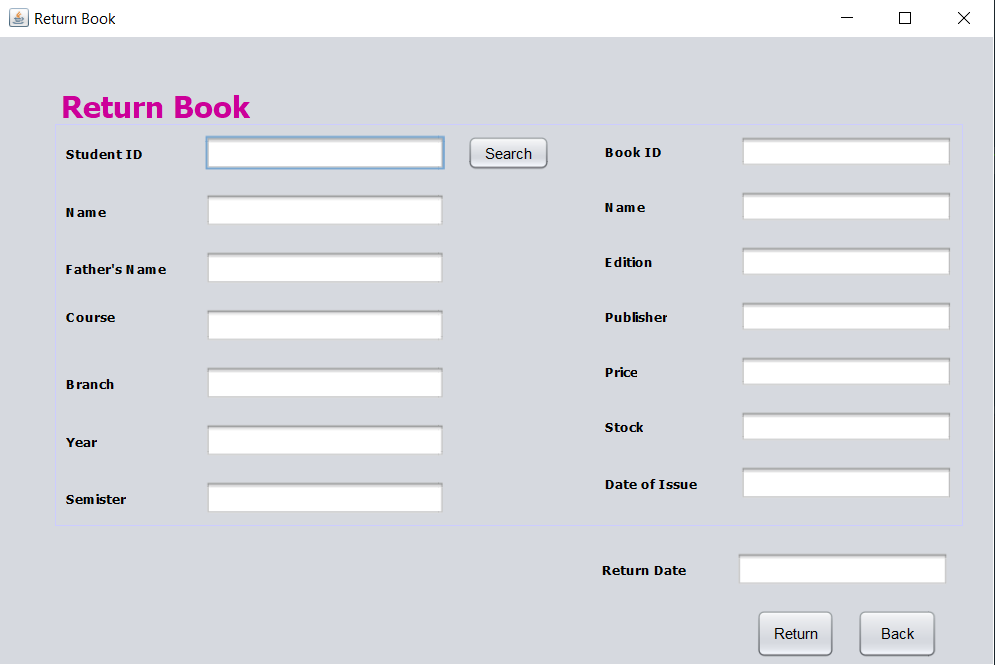Click the Search button
The height and width of the screenshot is (665, 995).
[x=508, y=154]
